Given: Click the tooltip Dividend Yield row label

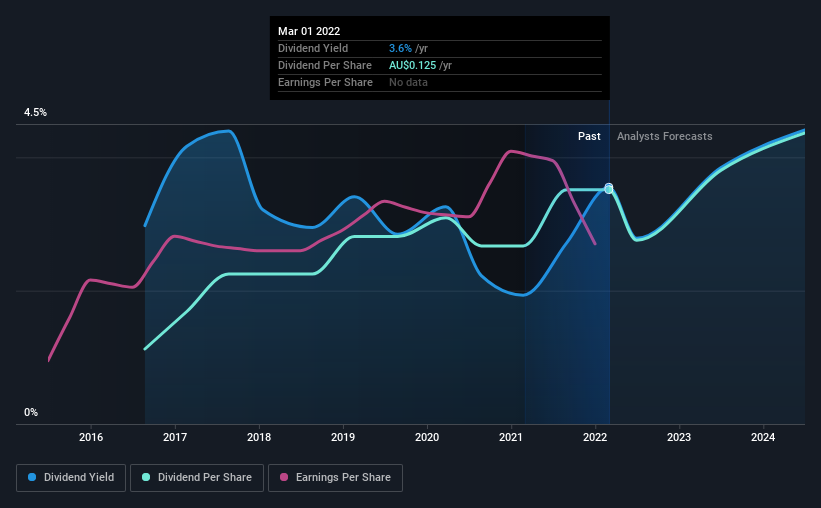Looking at the screenshot, I should 313,48.
